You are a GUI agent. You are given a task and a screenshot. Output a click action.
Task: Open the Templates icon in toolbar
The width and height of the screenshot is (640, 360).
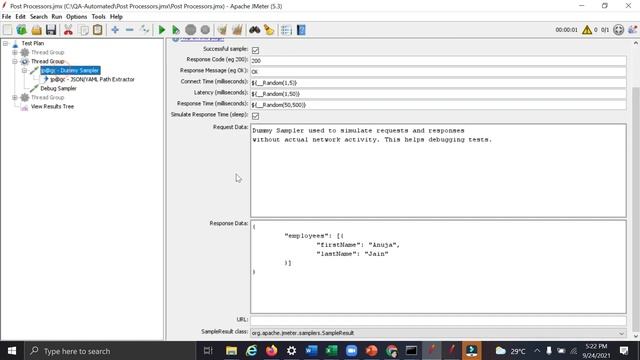coord(21,30)
